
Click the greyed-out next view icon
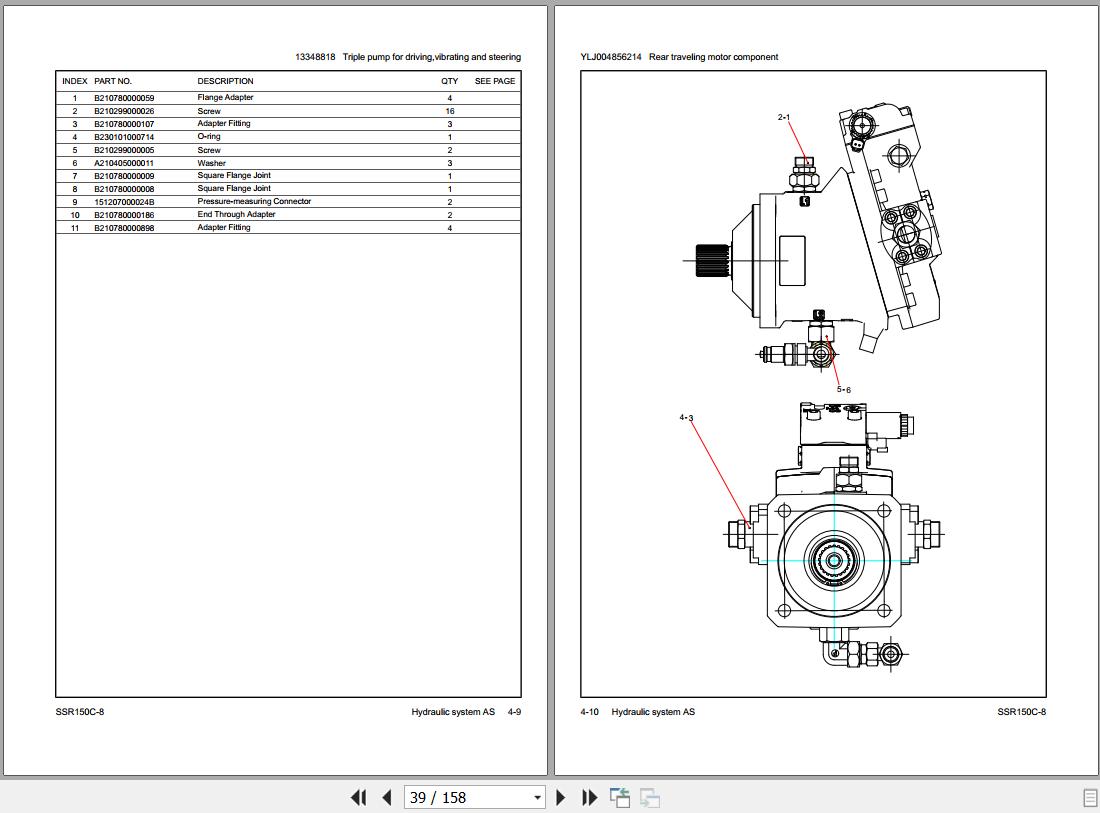point(650,798)
